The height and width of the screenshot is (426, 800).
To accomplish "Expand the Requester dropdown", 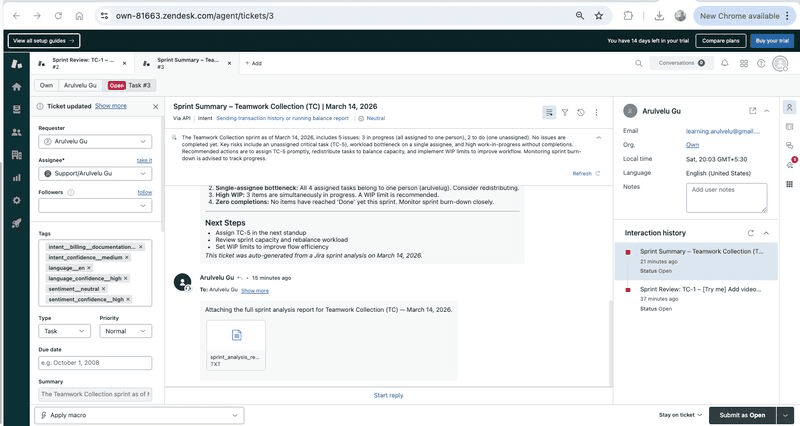I will tap(95, 141).
